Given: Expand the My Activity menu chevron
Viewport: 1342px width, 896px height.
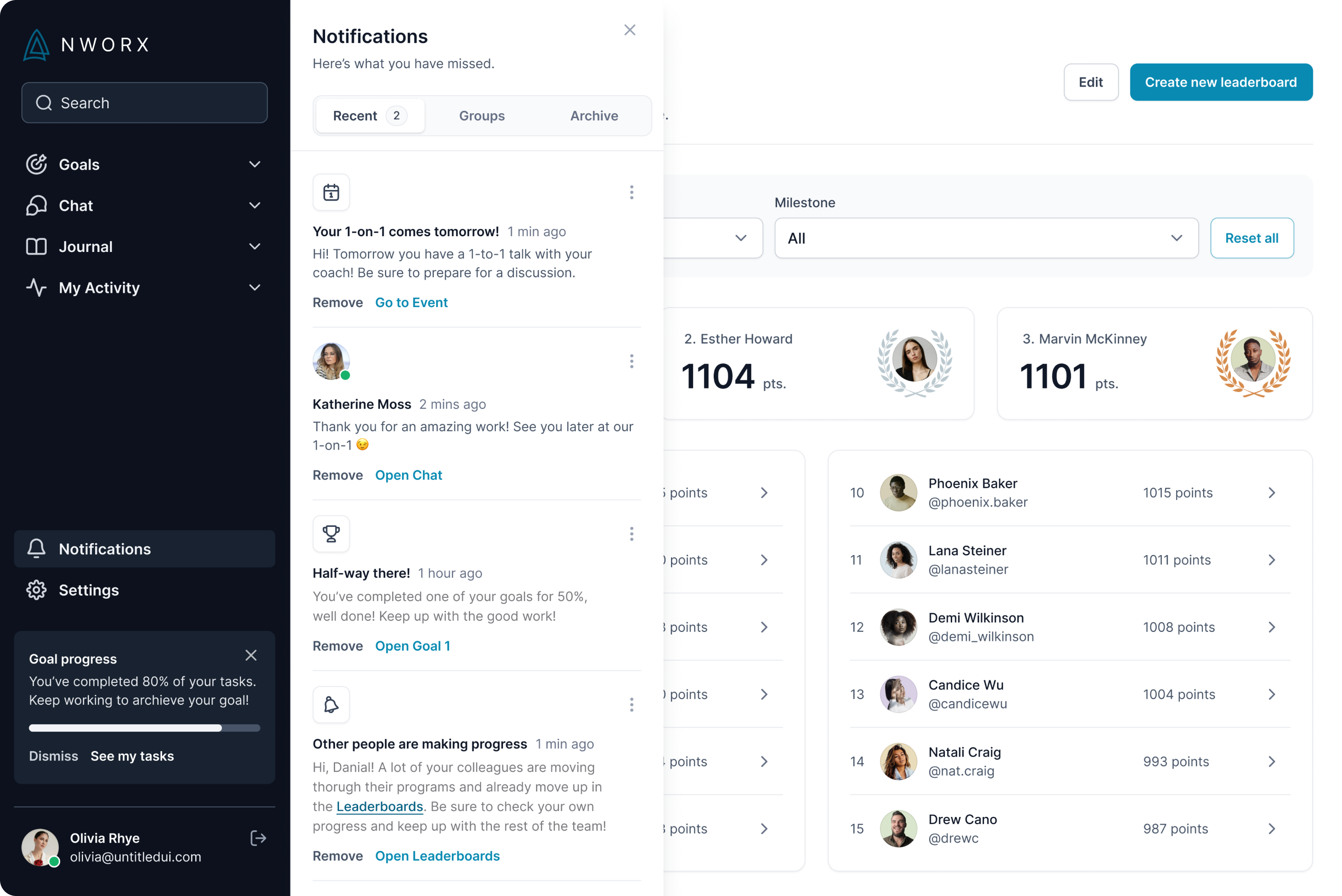Looking at the screenshot, I should [x=255, y=287].
